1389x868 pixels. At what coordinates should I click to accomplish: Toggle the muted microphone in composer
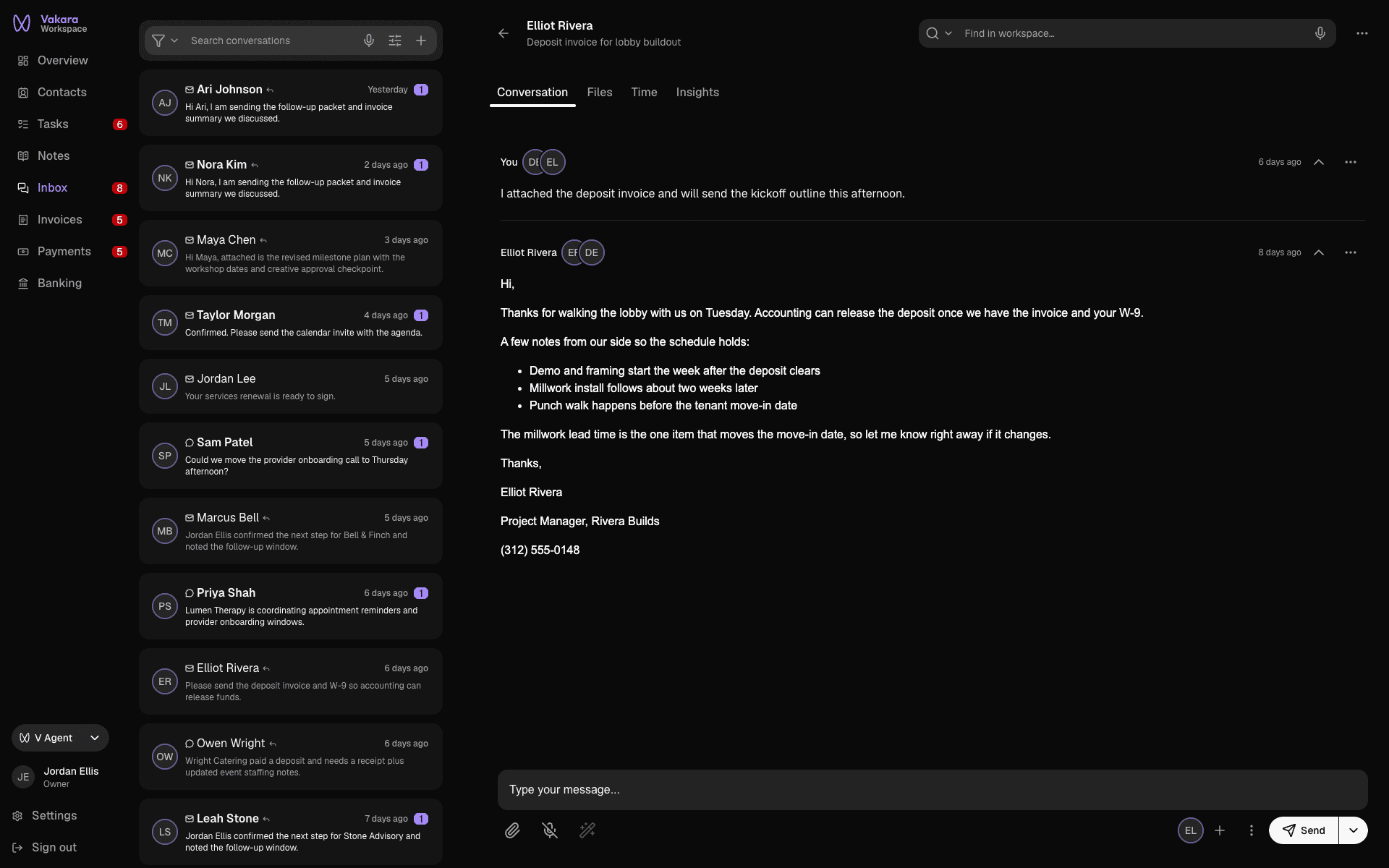click(550, 830)
